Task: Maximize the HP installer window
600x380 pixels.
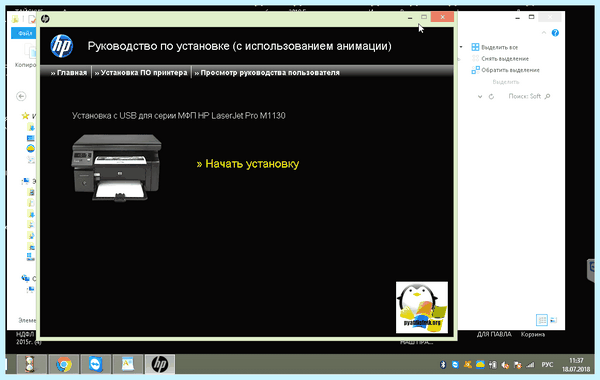Action: (424, 17)
